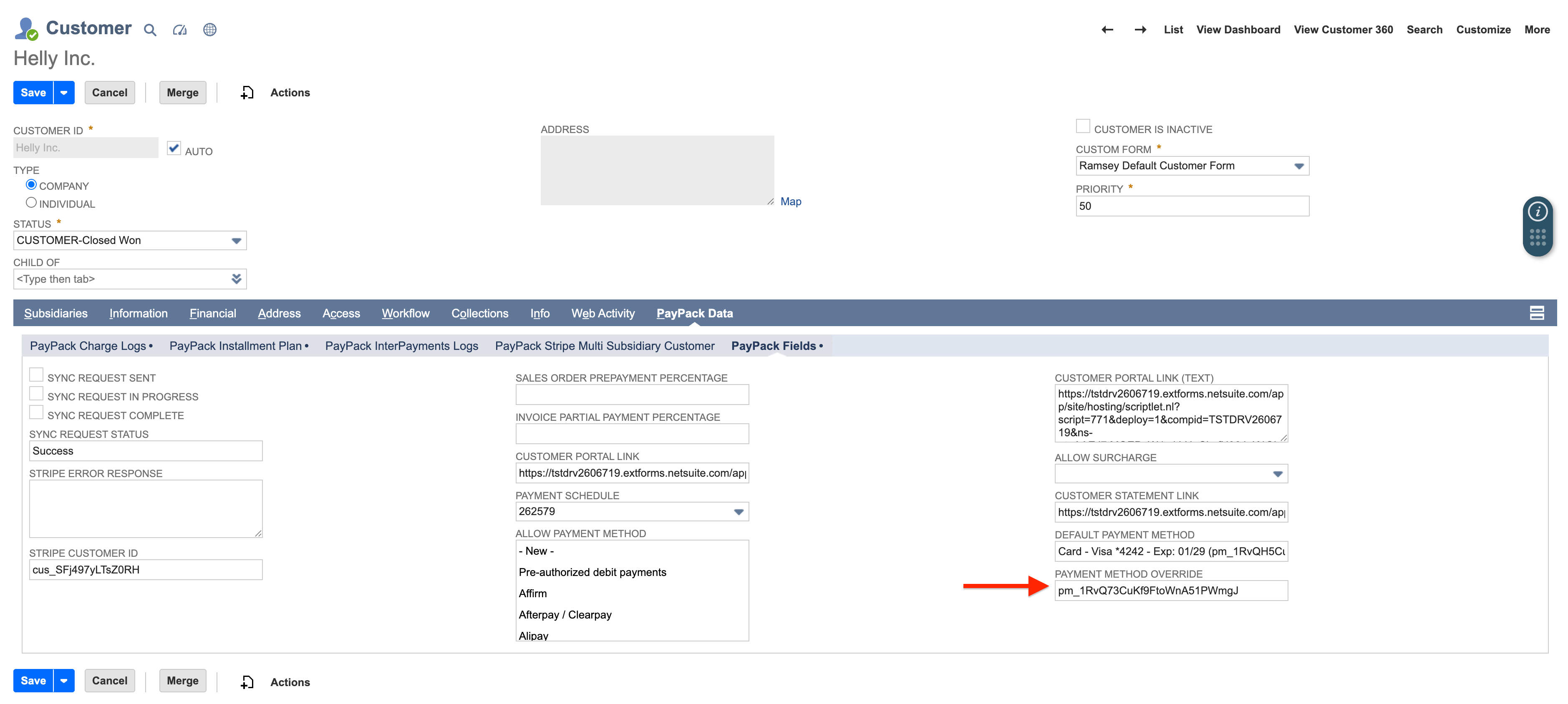Switch to the Financial tab
The image size is (1568, 704).
[212, 313]
